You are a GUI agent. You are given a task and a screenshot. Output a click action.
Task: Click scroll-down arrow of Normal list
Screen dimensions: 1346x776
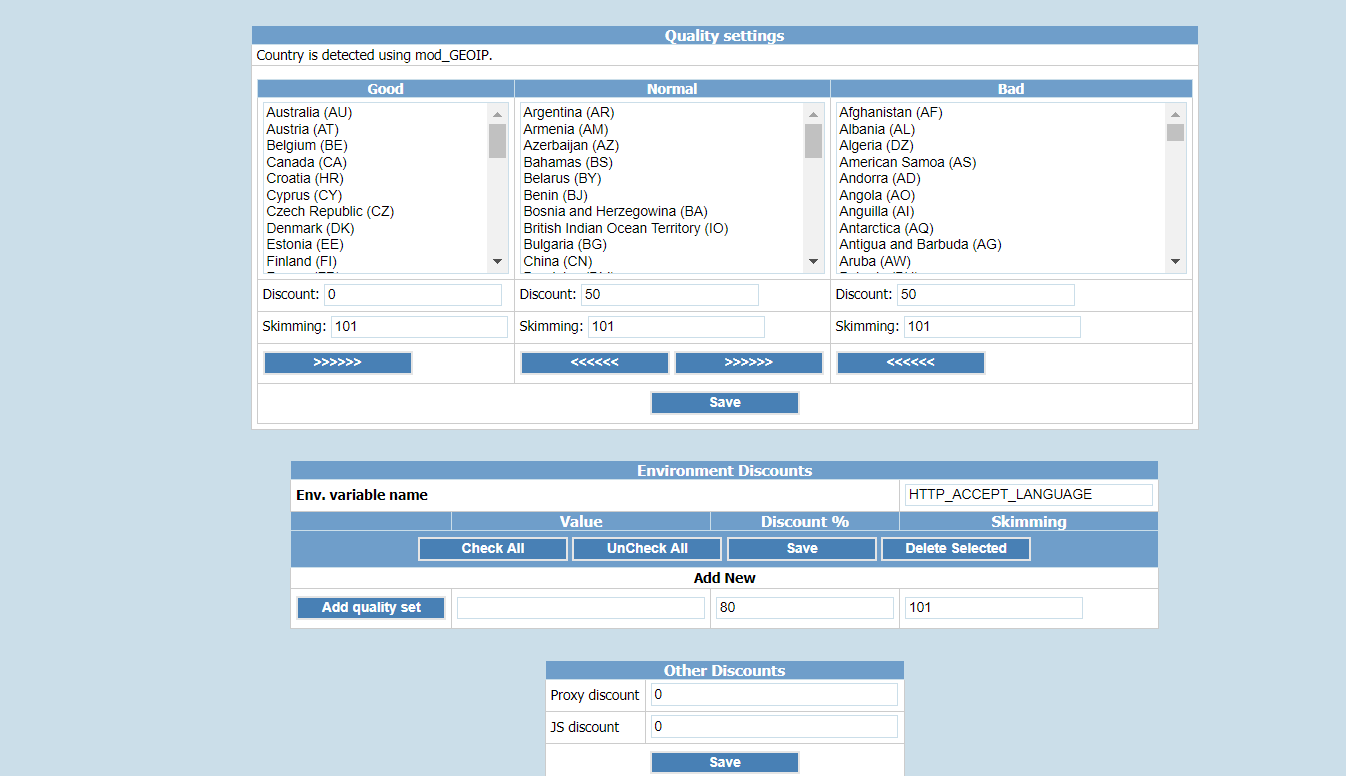[x=813, y=262]
